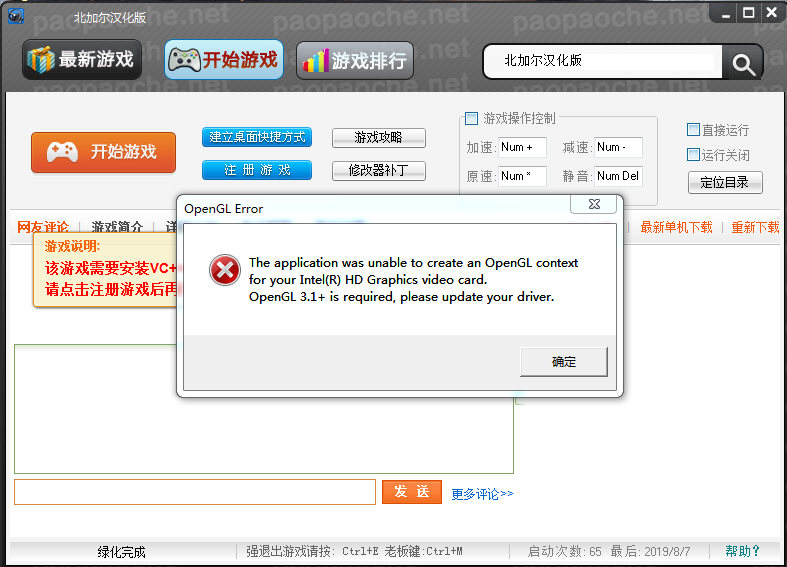Image resolution: width=787 pixels, height=567 pixels.
Task: Click the app logo icon in title bar
Action: click(16, 16)
